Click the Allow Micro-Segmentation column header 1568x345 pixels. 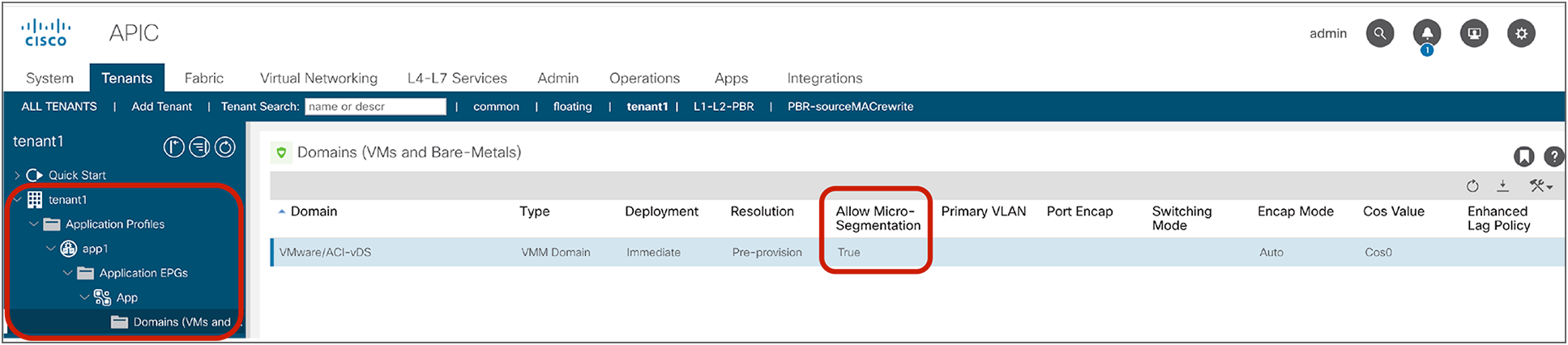pyautogui.click(x=878, y=219)
